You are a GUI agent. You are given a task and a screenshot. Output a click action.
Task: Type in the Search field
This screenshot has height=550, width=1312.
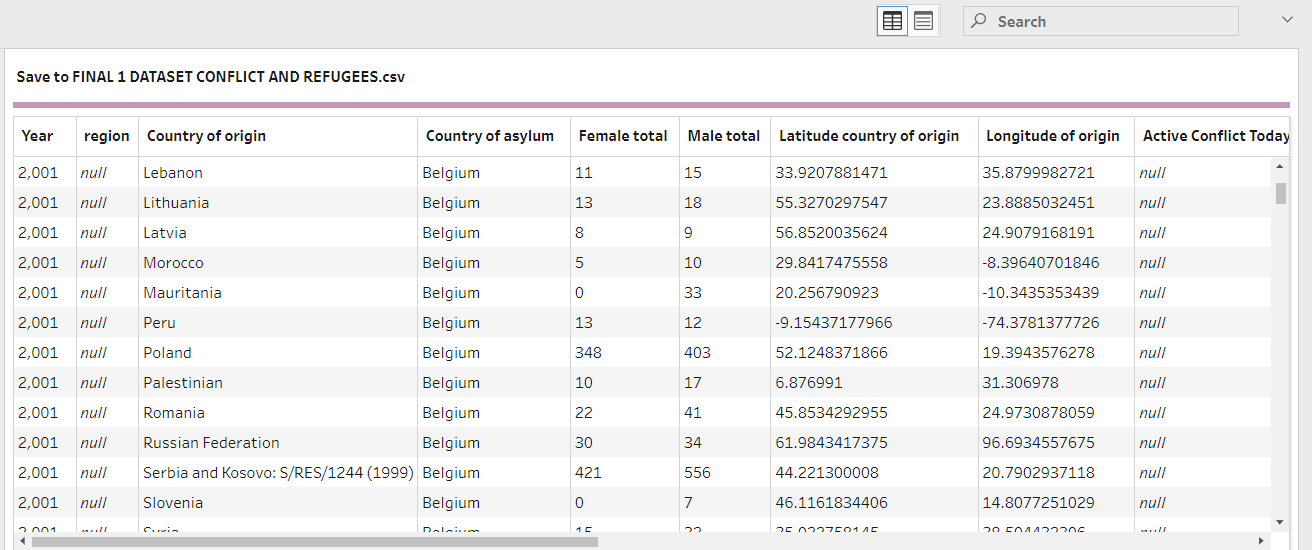tap(1110, 21)
